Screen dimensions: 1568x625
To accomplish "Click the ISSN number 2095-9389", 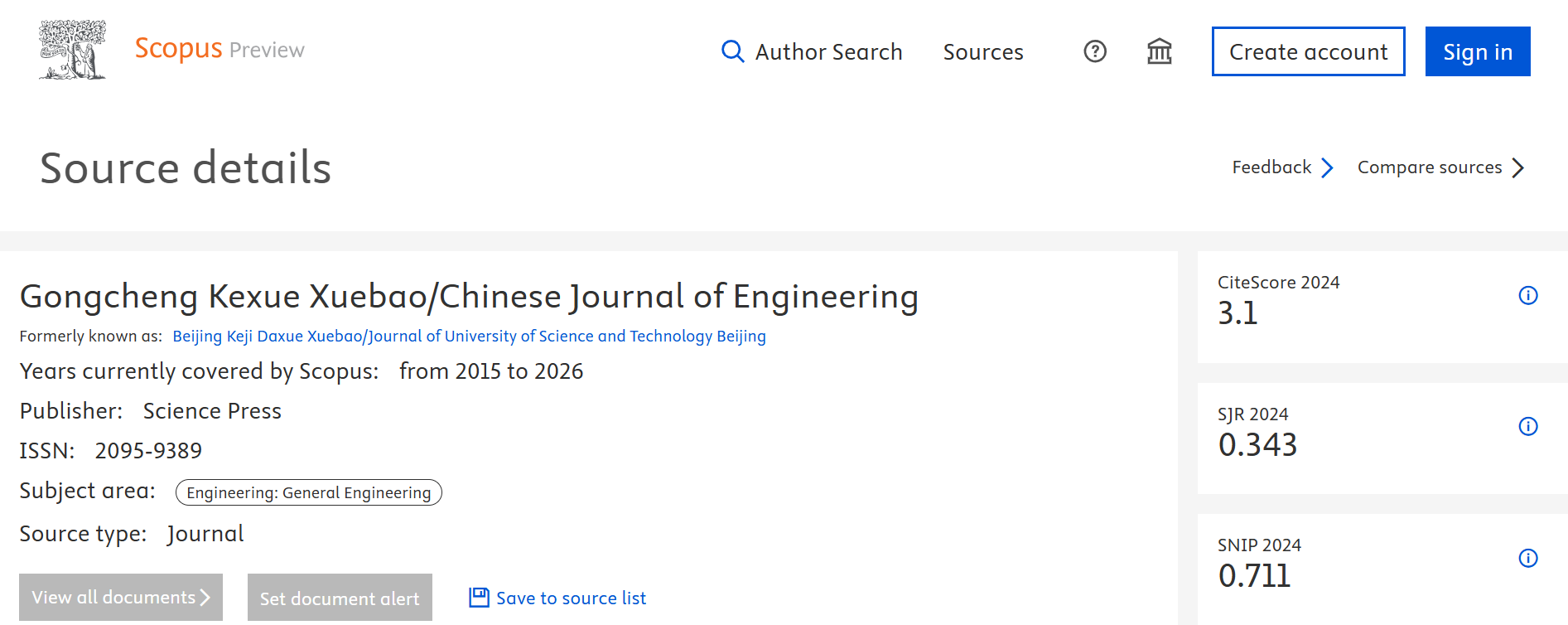I will point(148,451).
